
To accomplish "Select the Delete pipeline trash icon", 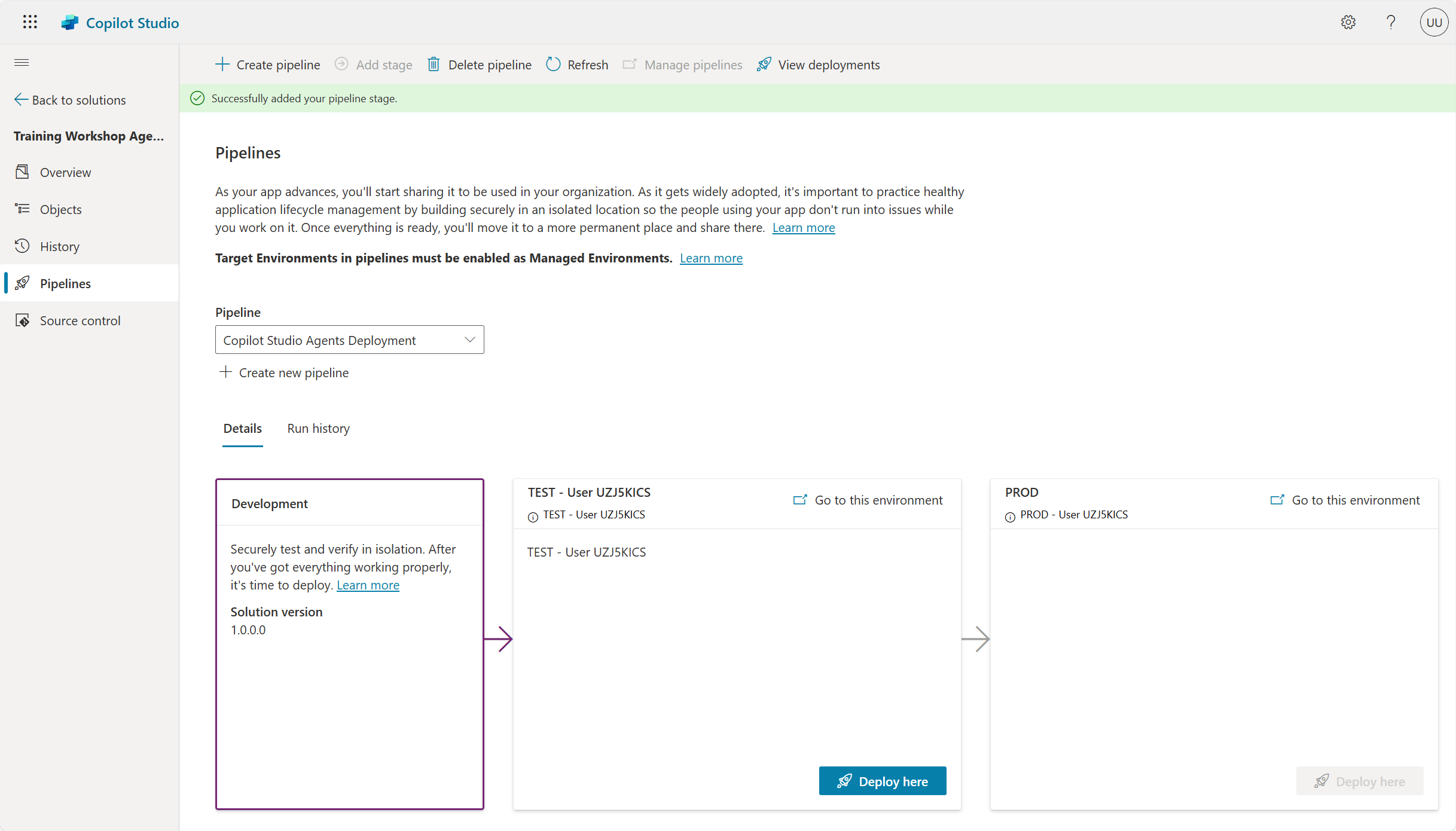I will [x=434, y=64].
